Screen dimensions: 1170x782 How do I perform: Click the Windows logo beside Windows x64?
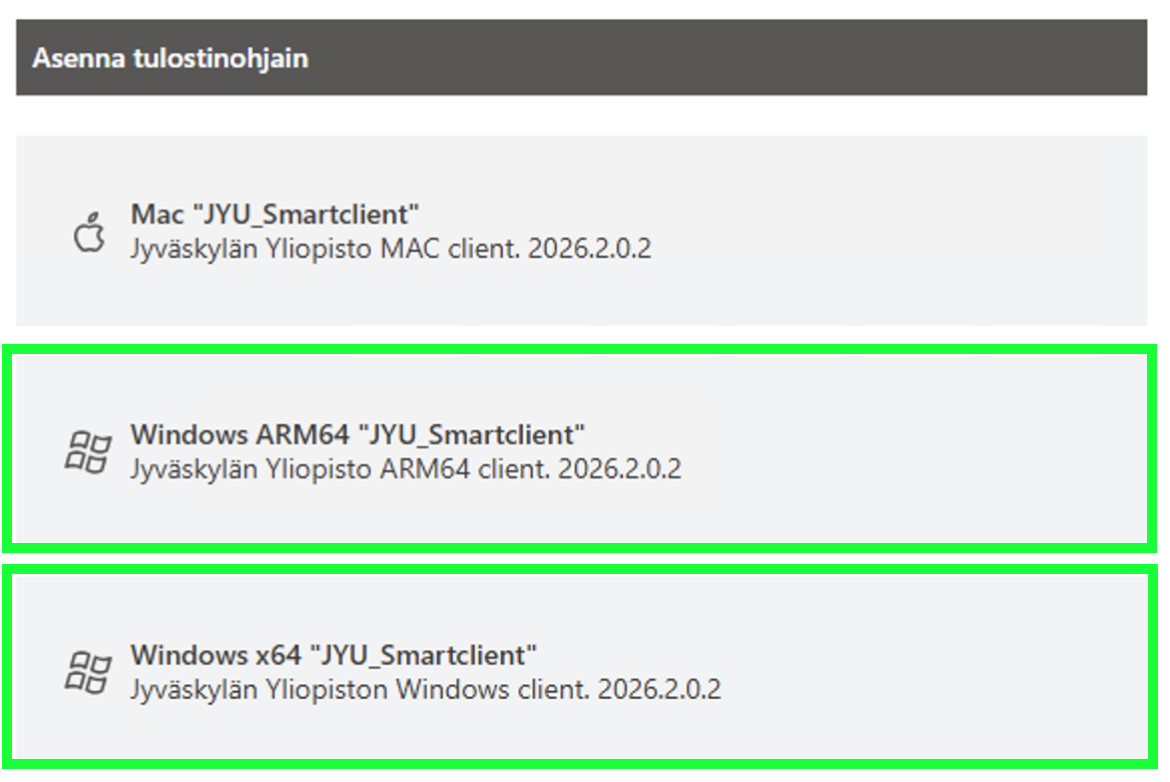(88, 672)
